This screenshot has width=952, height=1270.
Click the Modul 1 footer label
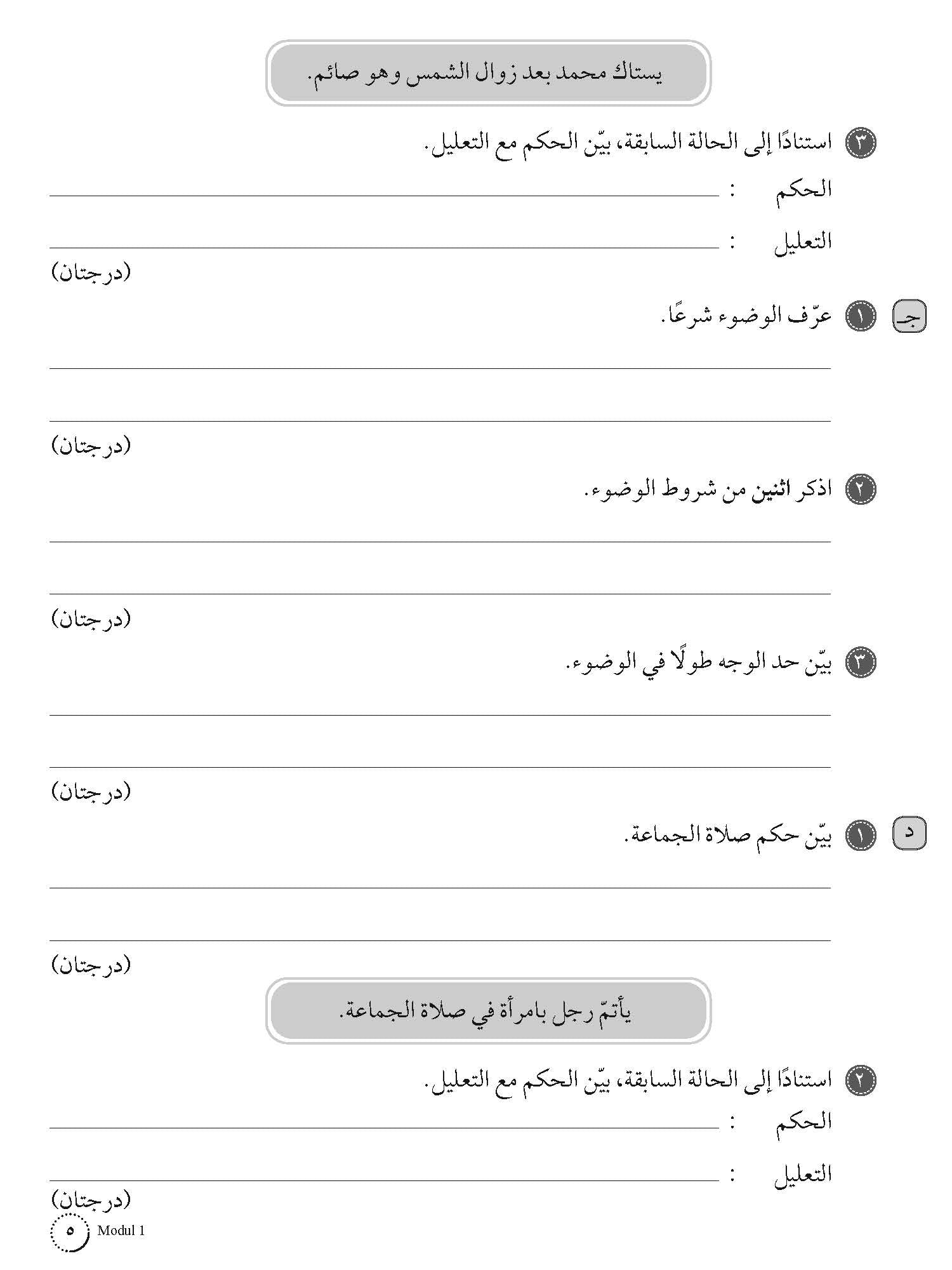121,1231
